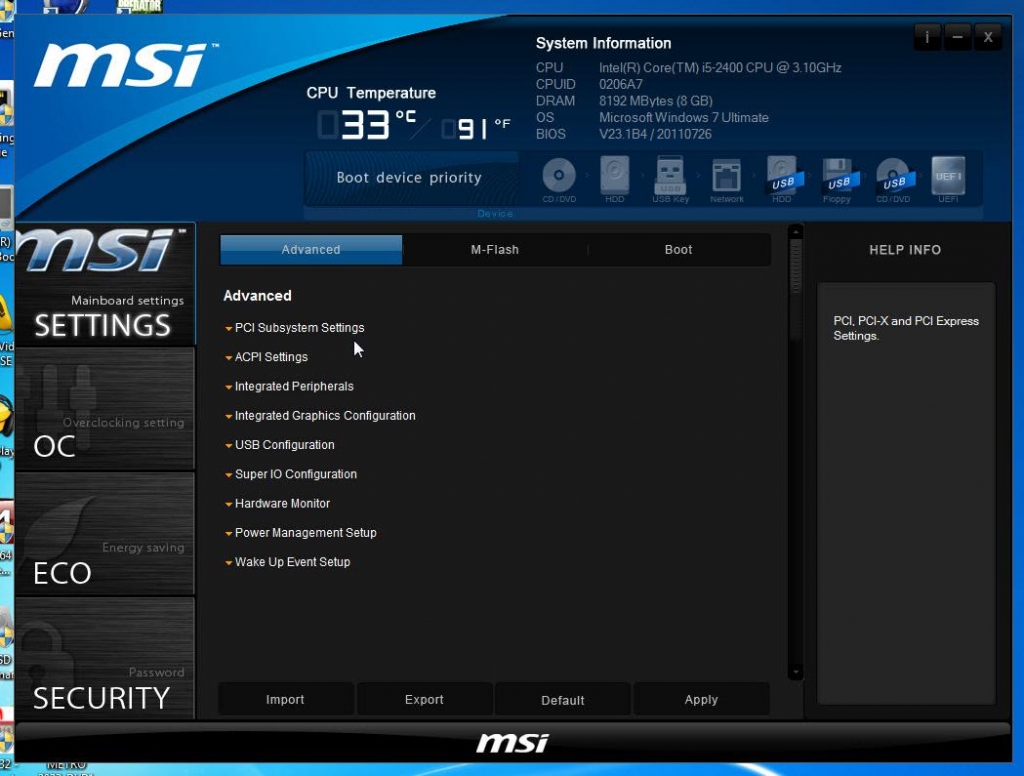Expand PCI Subsystem Settings
The height and width of the screenshot is (776, 1024).
pyautogui.click(x=299, y=328)
